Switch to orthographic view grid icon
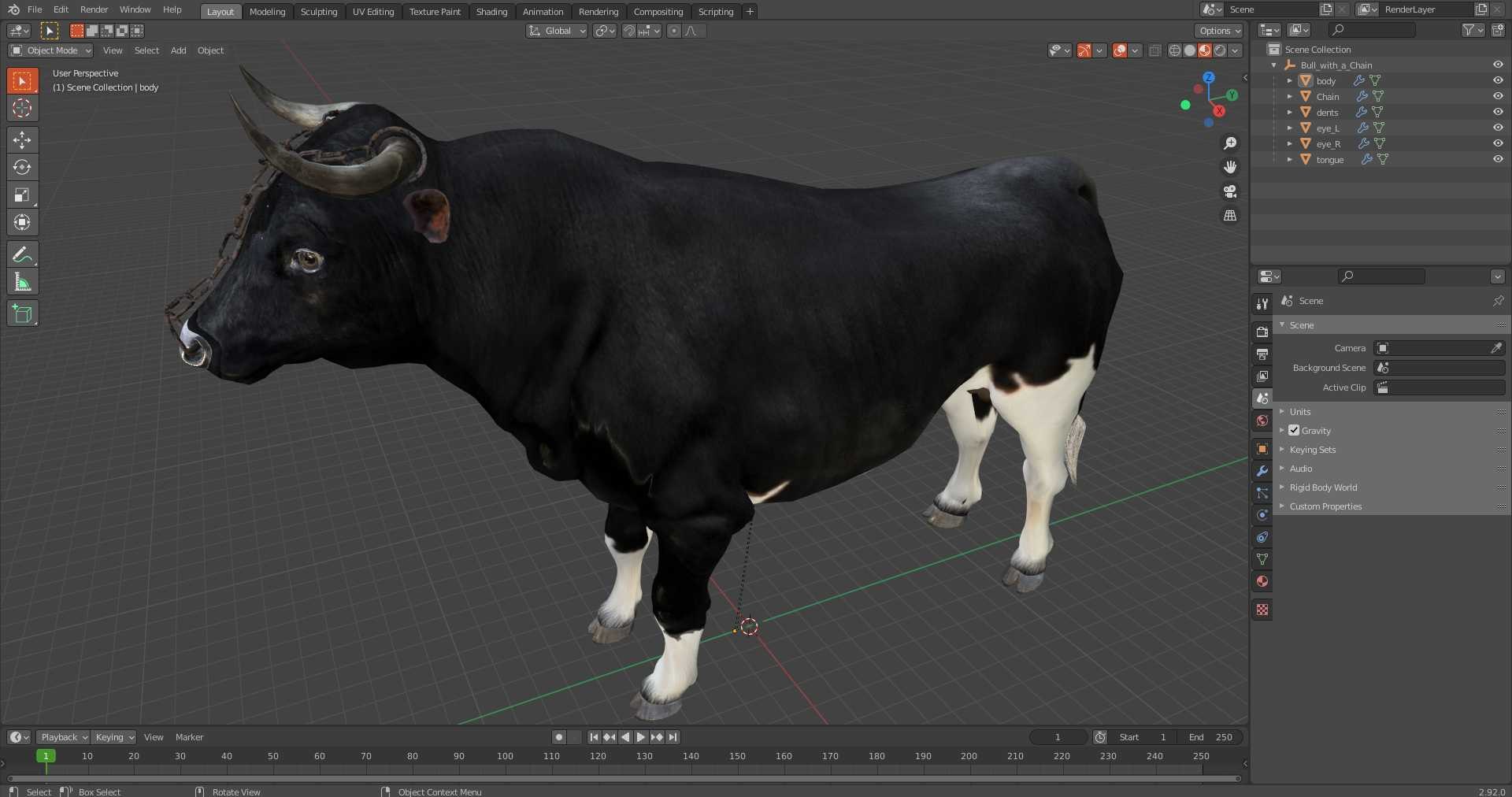Screen dimensions: 1512x797 click(x=1229, y=215)
